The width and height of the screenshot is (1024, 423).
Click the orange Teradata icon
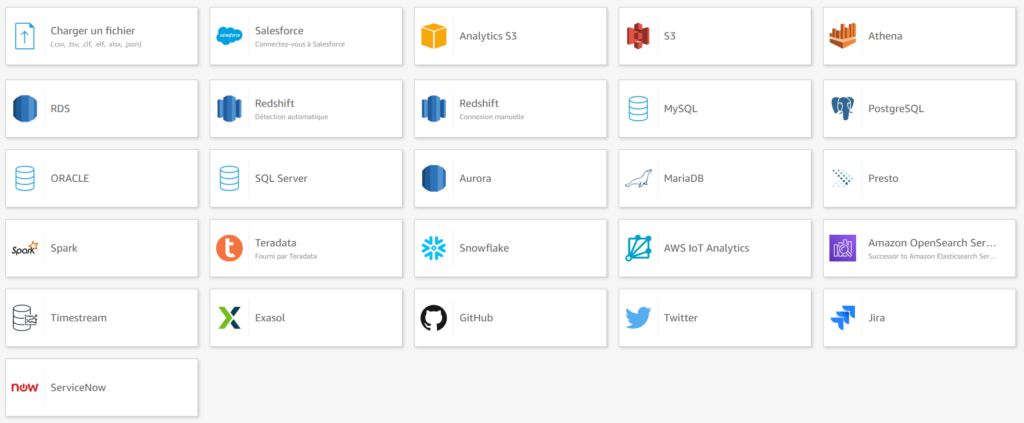229,248
